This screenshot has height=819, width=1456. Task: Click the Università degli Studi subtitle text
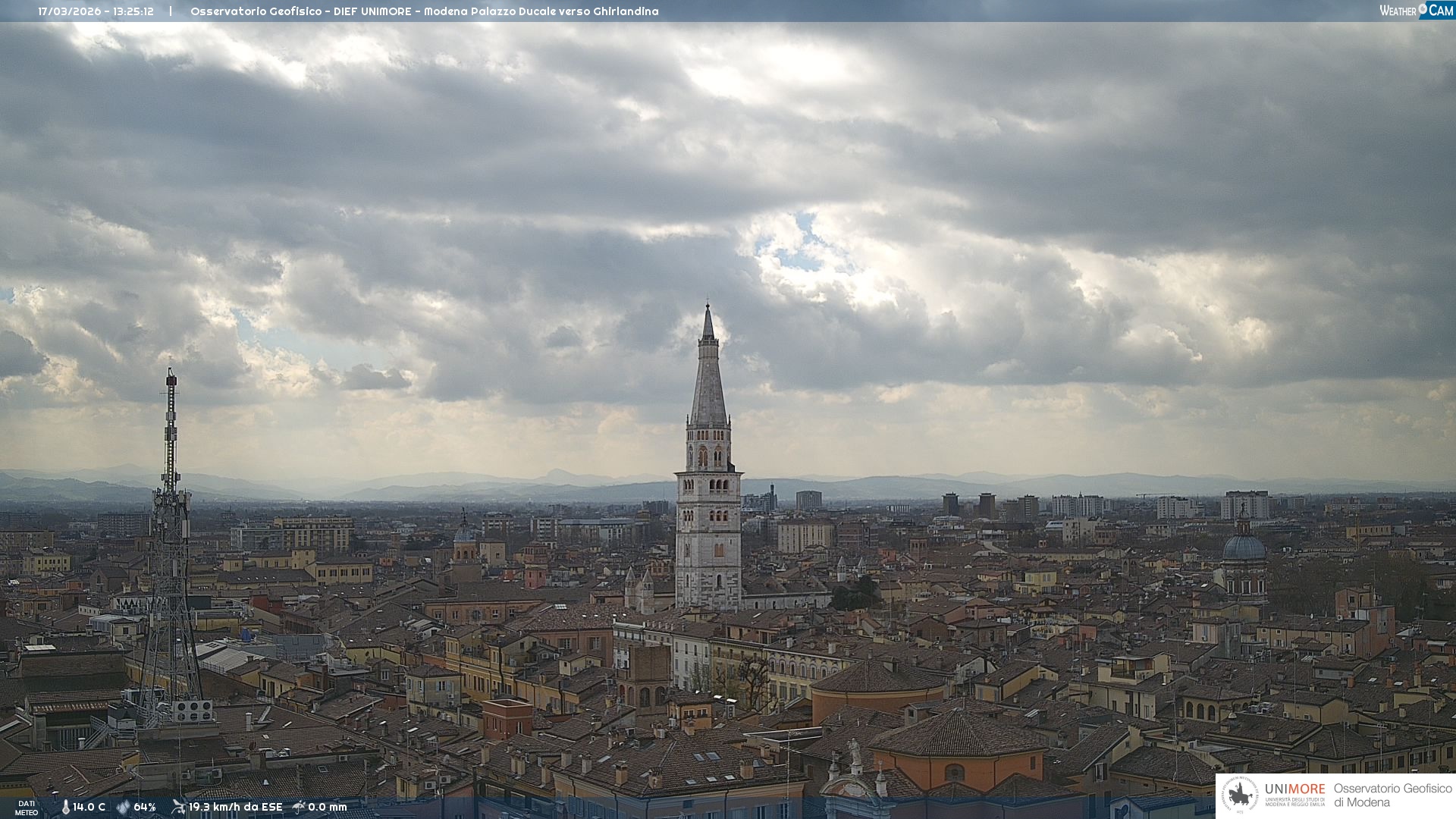coord(1294,802)
